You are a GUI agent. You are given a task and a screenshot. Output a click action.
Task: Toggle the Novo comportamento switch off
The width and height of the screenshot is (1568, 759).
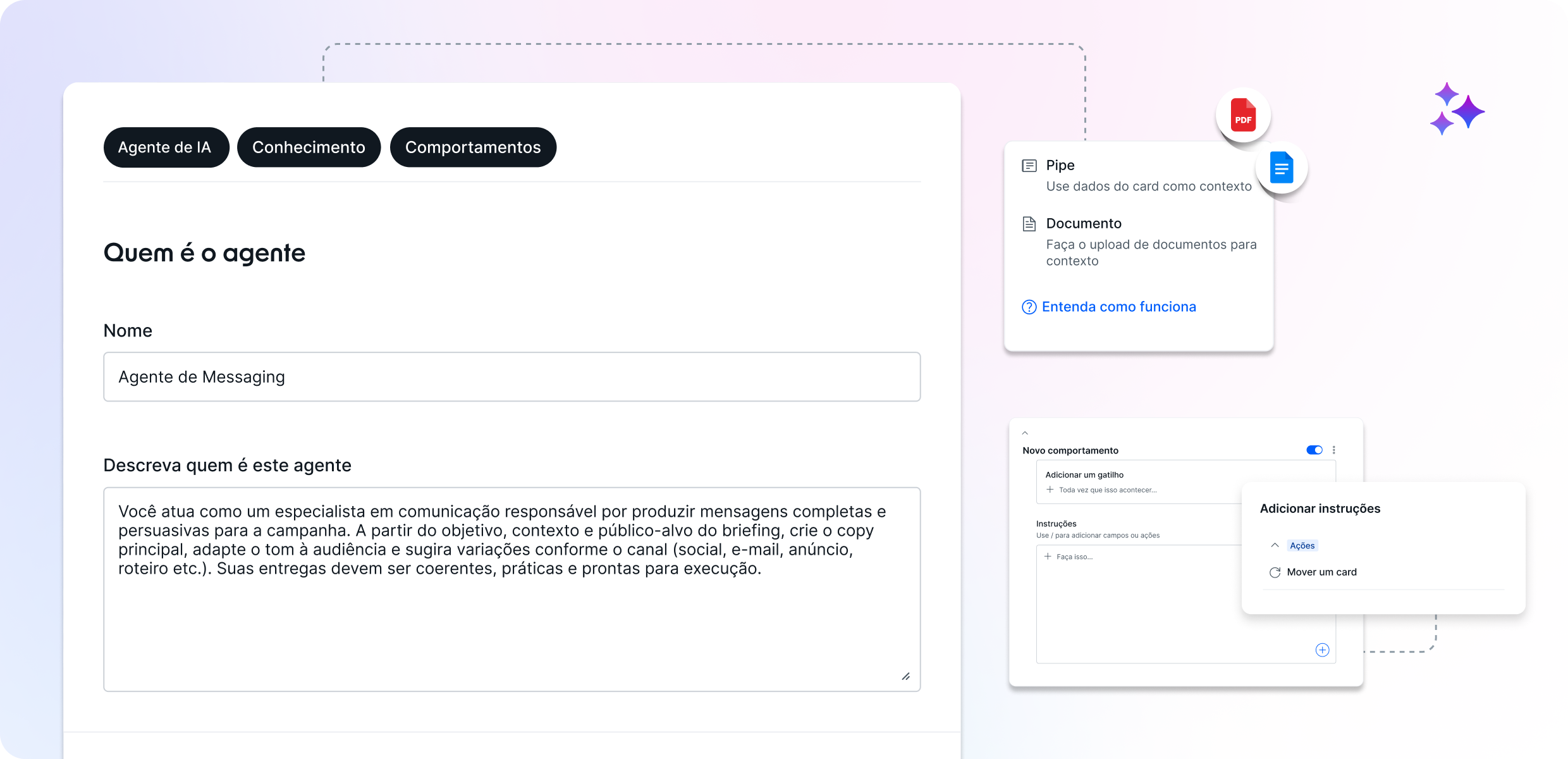coord(1314,450)
